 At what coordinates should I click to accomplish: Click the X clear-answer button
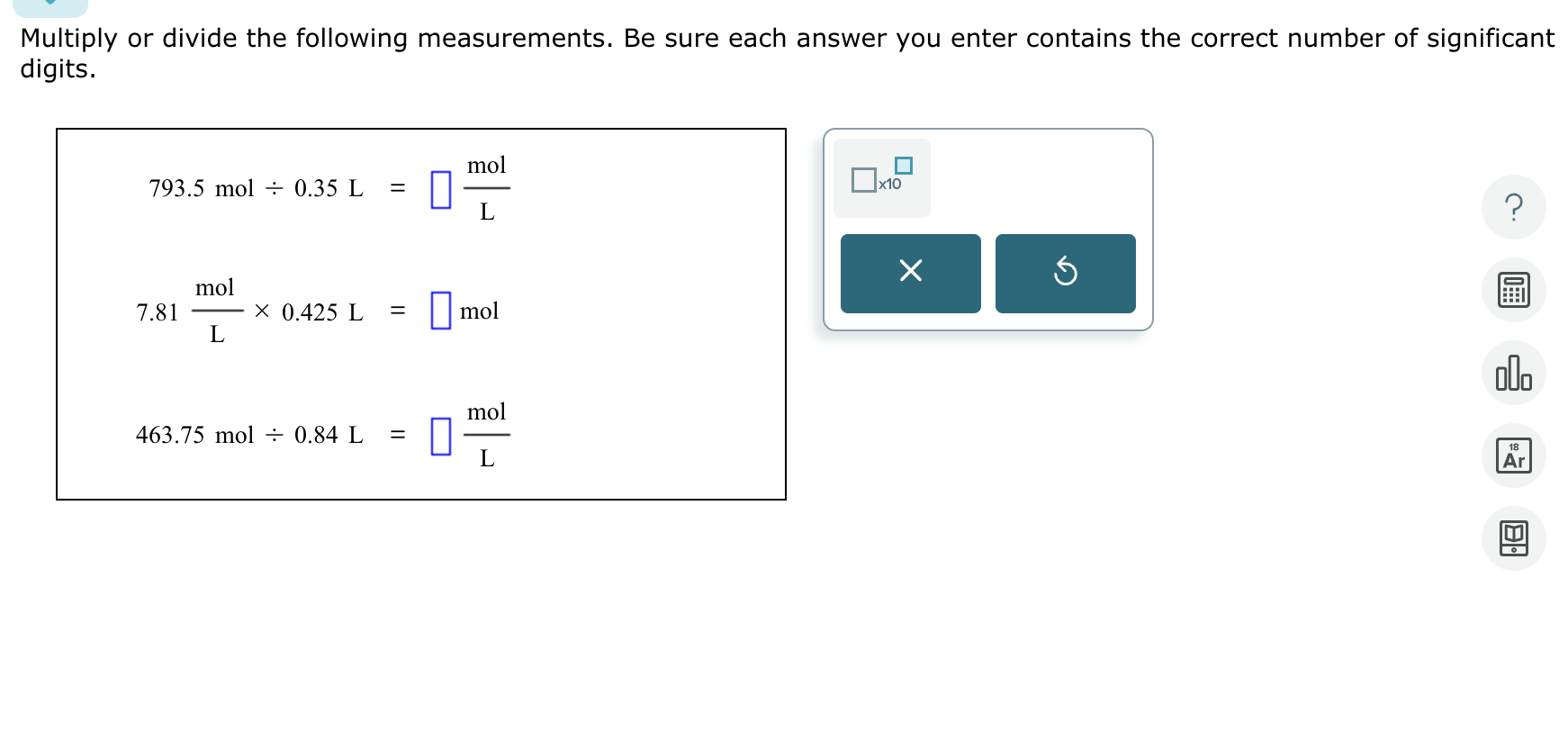tap(910, 274)
